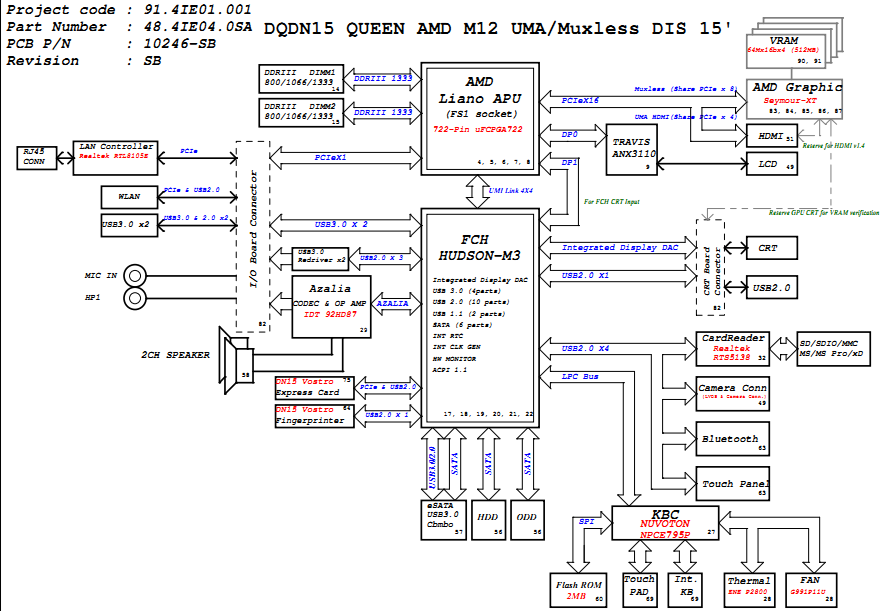The image size is (882, 611).
Task: Click the Touch Panel block
Action: [732, 483]
